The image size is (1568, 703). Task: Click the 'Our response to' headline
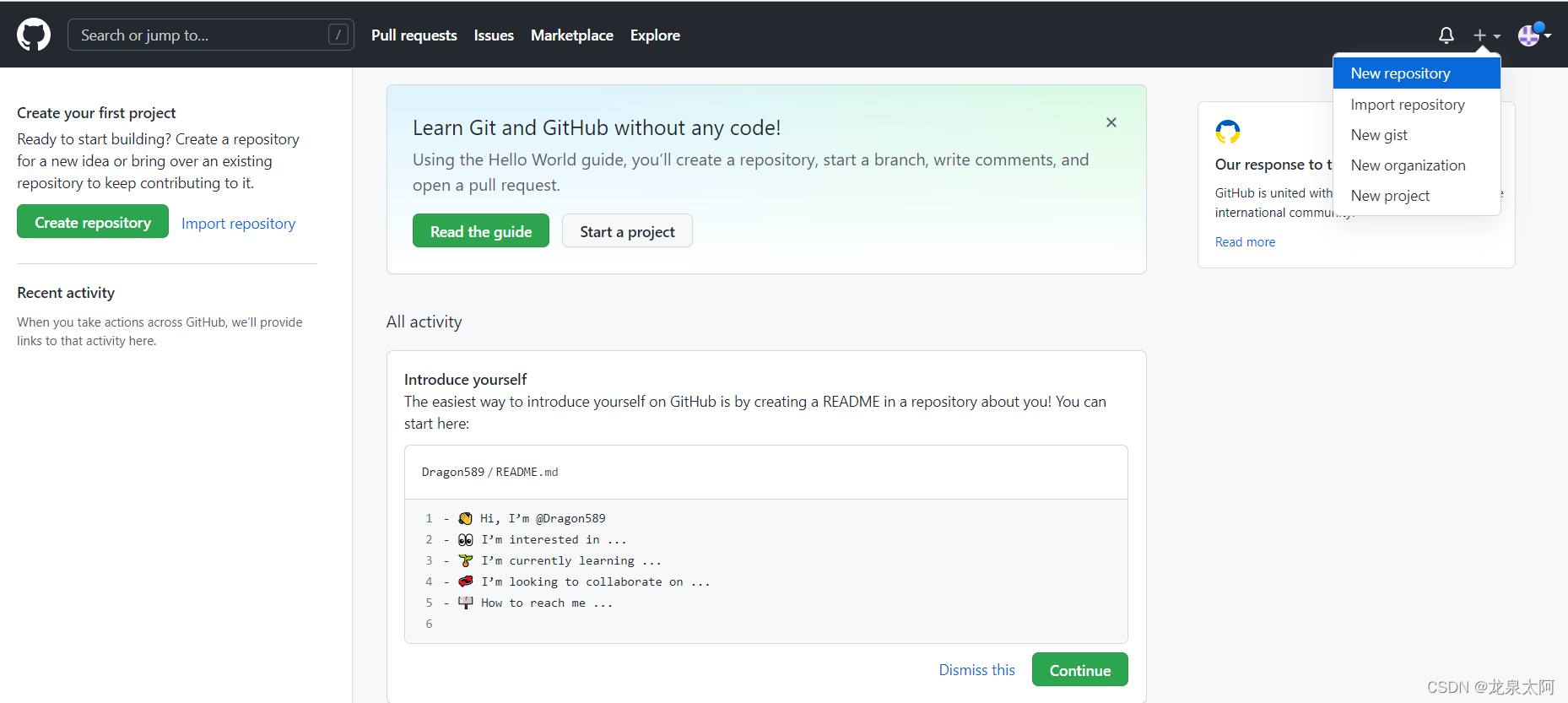click(1273, 165)
